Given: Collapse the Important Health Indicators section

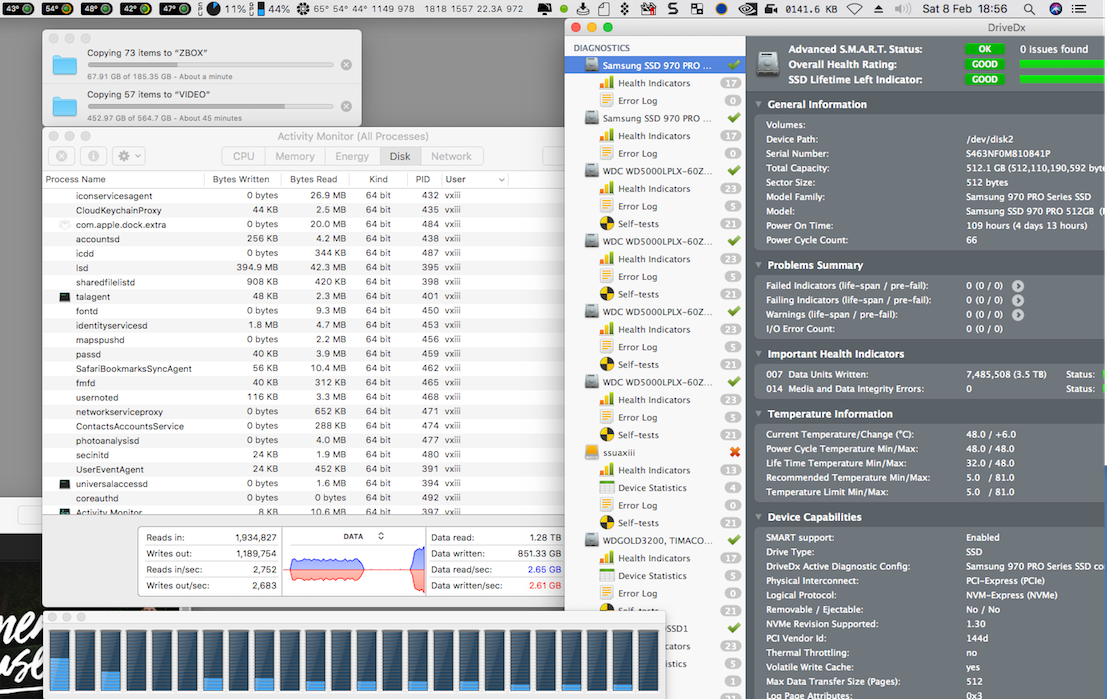Looking at the screenshot, I should click(759, 354).
